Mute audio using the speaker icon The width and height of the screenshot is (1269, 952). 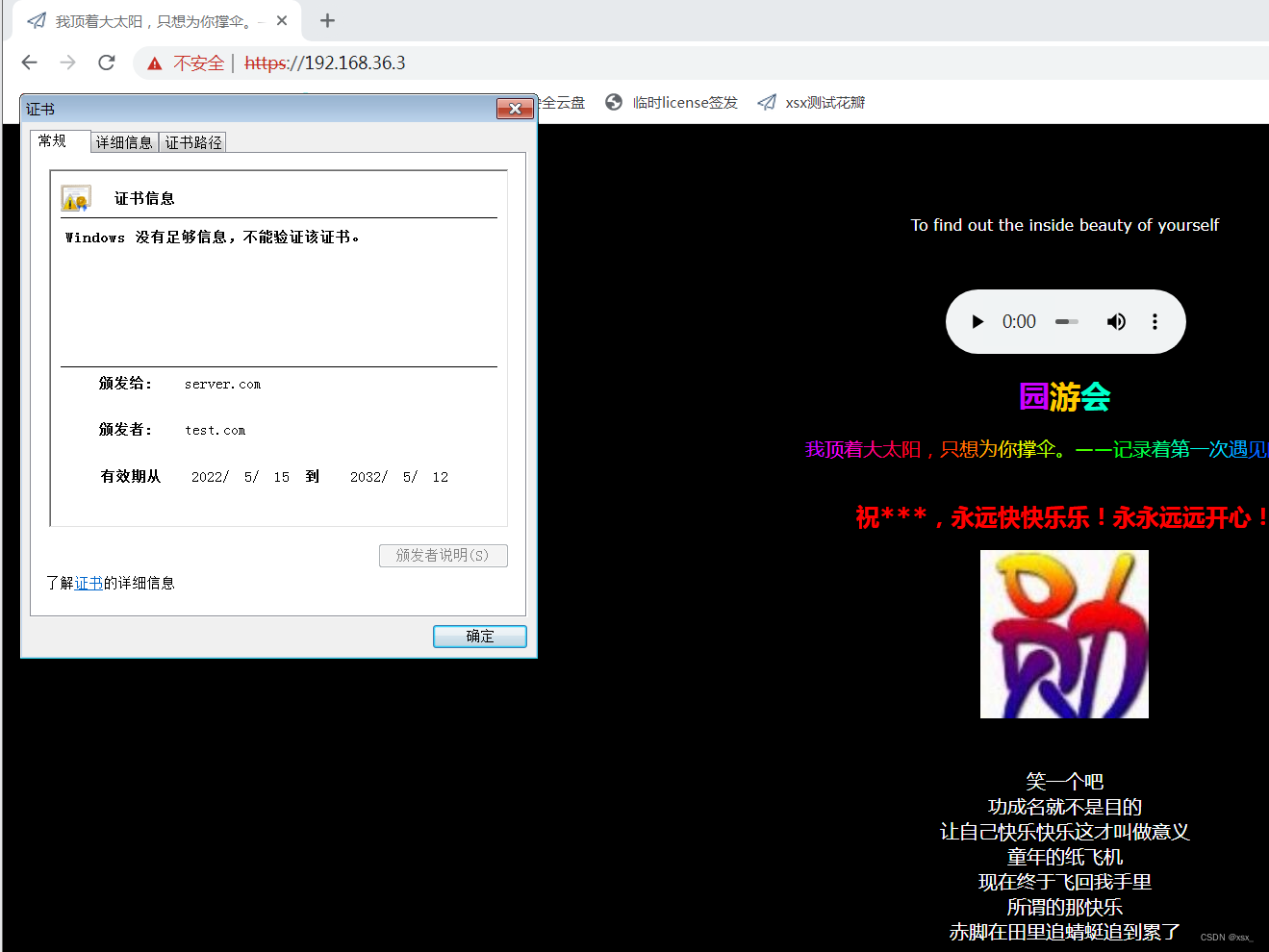pos(1116,321)
